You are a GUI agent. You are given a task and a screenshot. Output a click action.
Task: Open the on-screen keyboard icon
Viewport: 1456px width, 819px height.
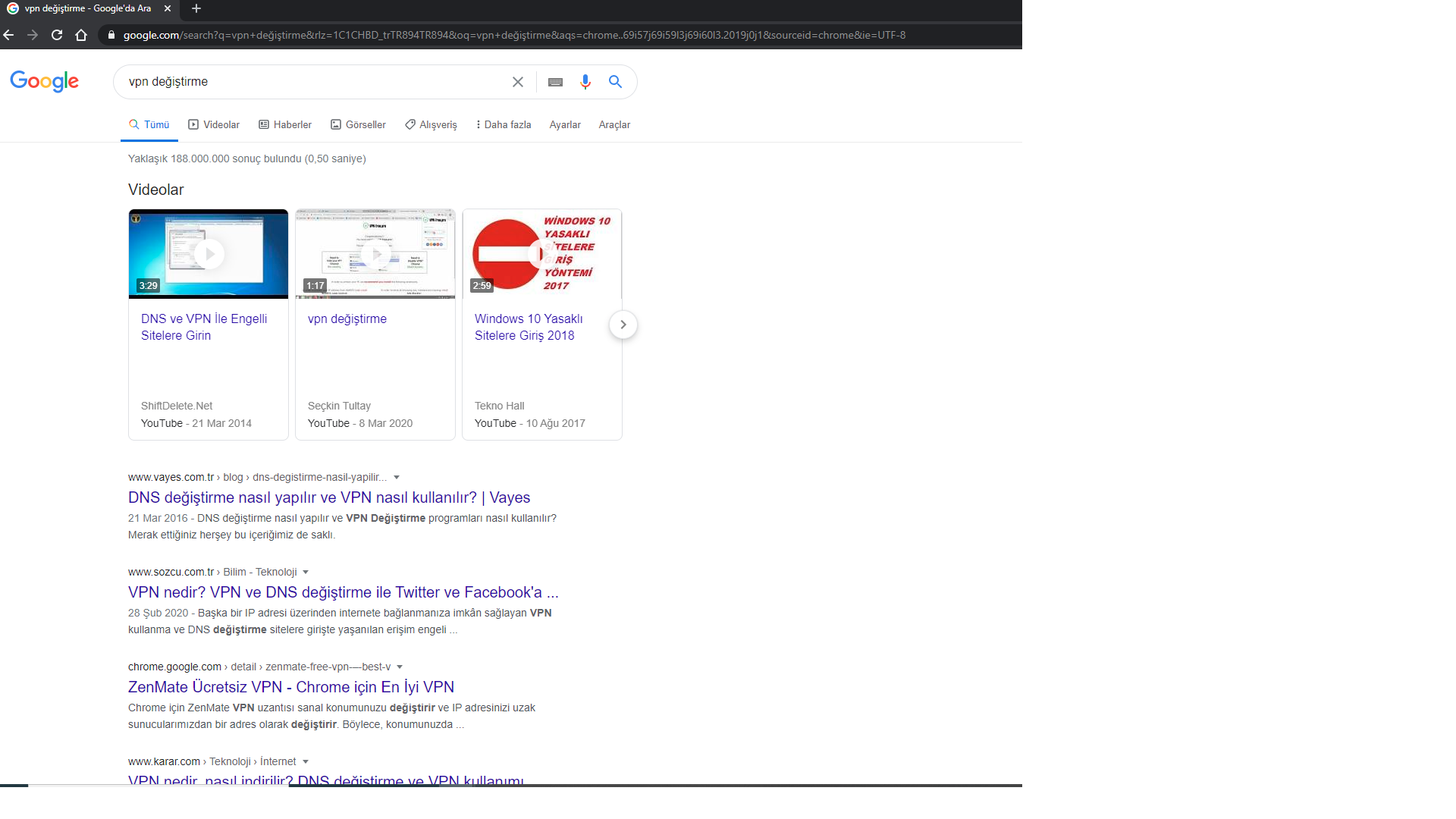(x=555, y=82)
